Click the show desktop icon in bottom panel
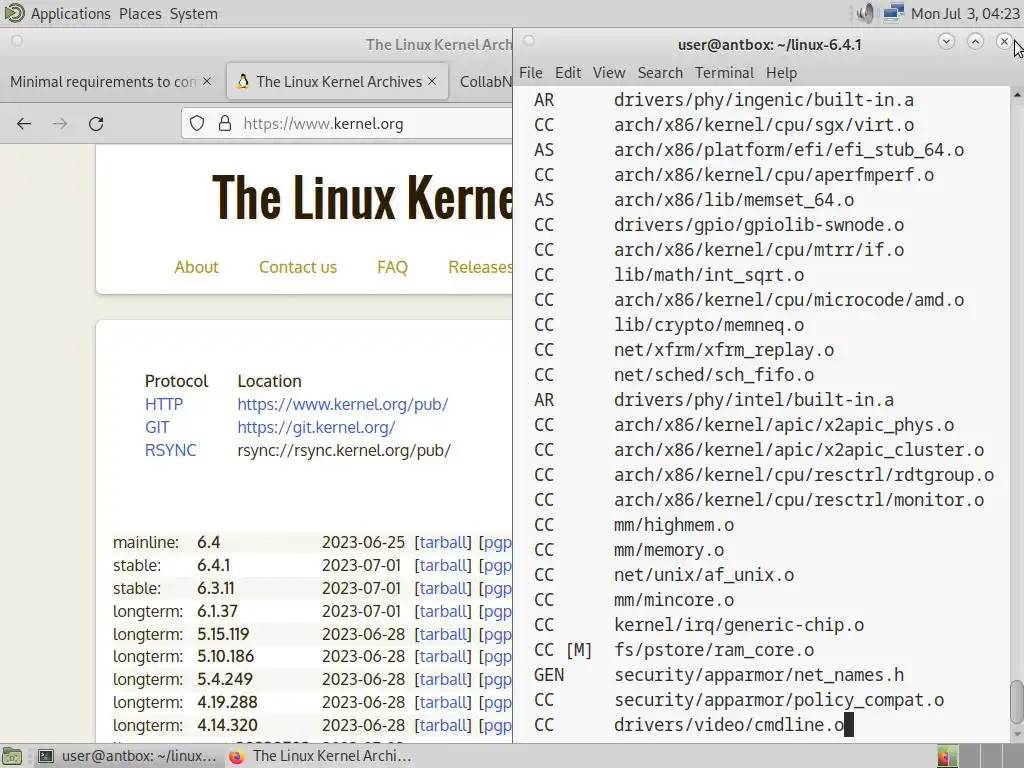The image size is (1024, 768). [x=12, y=756]
